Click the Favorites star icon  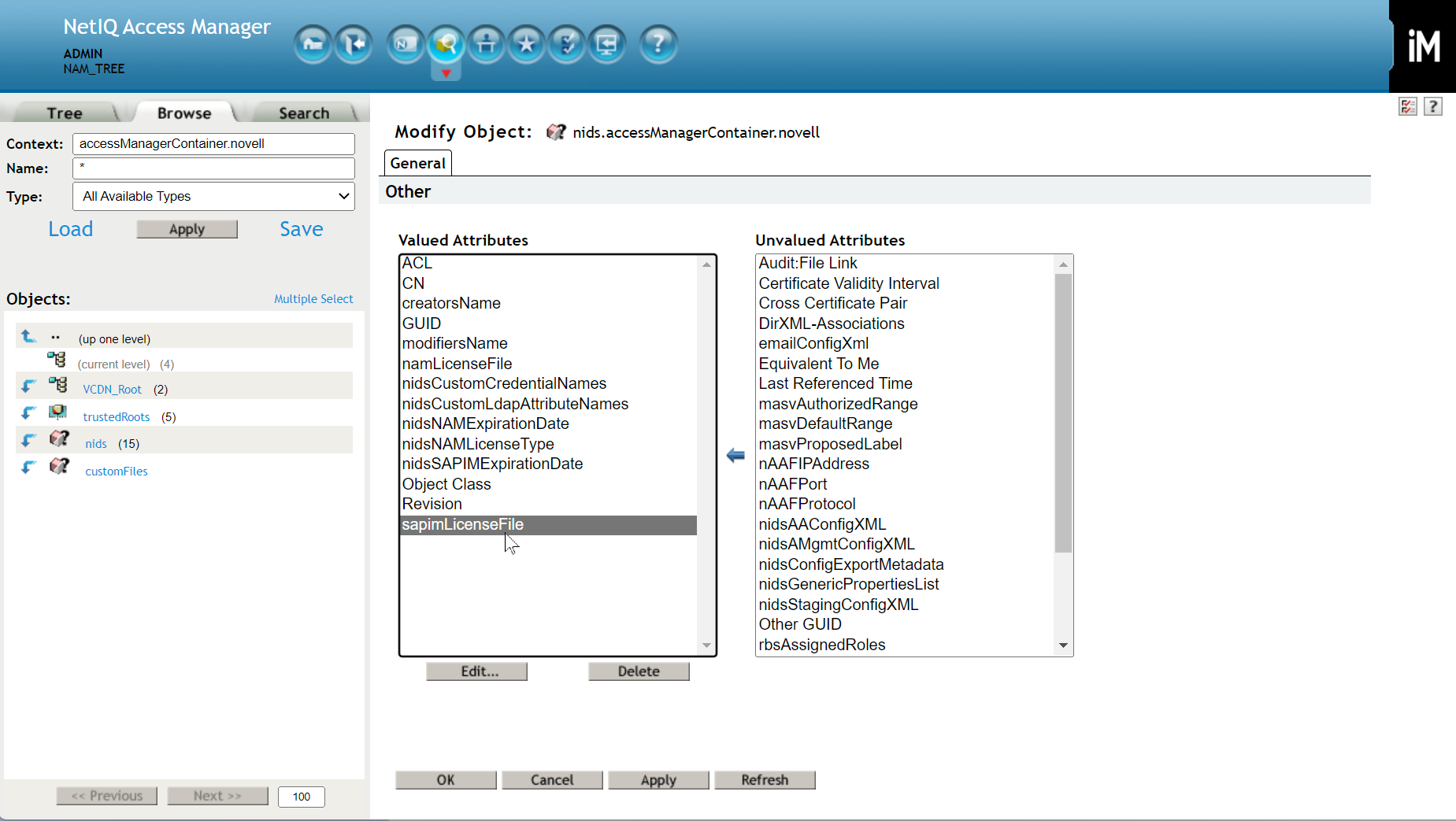527,44
